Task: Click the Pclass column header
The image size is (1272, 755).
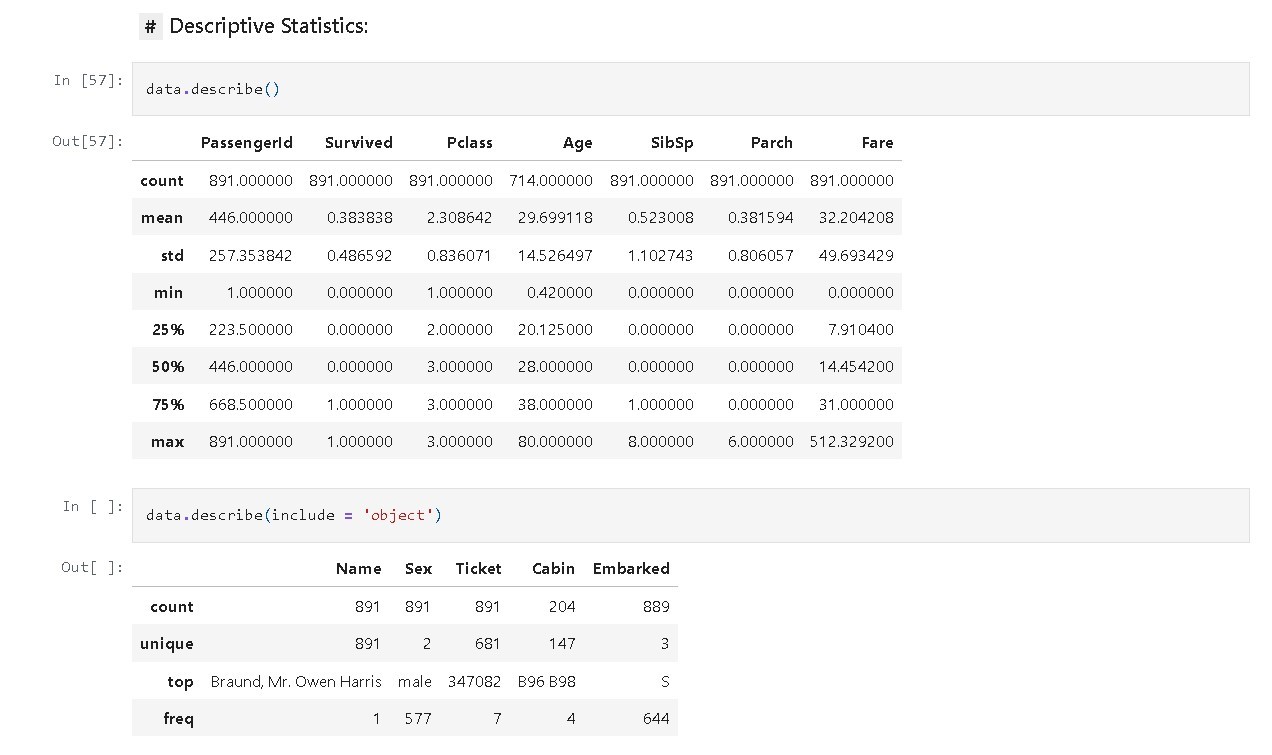Action: (x=469, y=143)
